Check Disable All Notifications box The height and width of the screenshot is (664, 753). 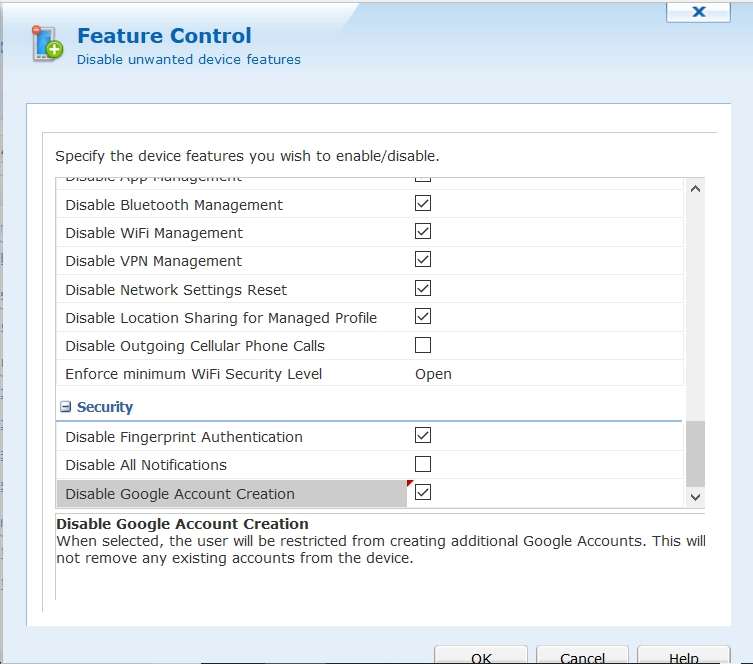click(x=423, y=464)
